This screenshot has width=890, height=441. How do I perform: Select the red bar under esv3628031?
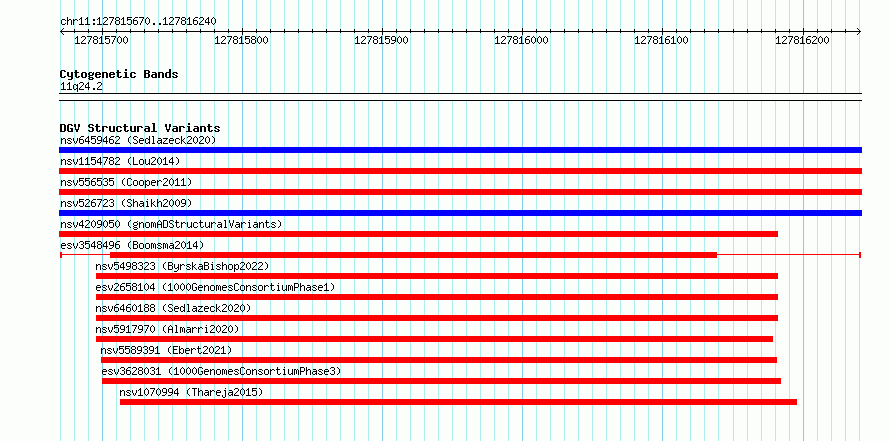tap(442, 381)
